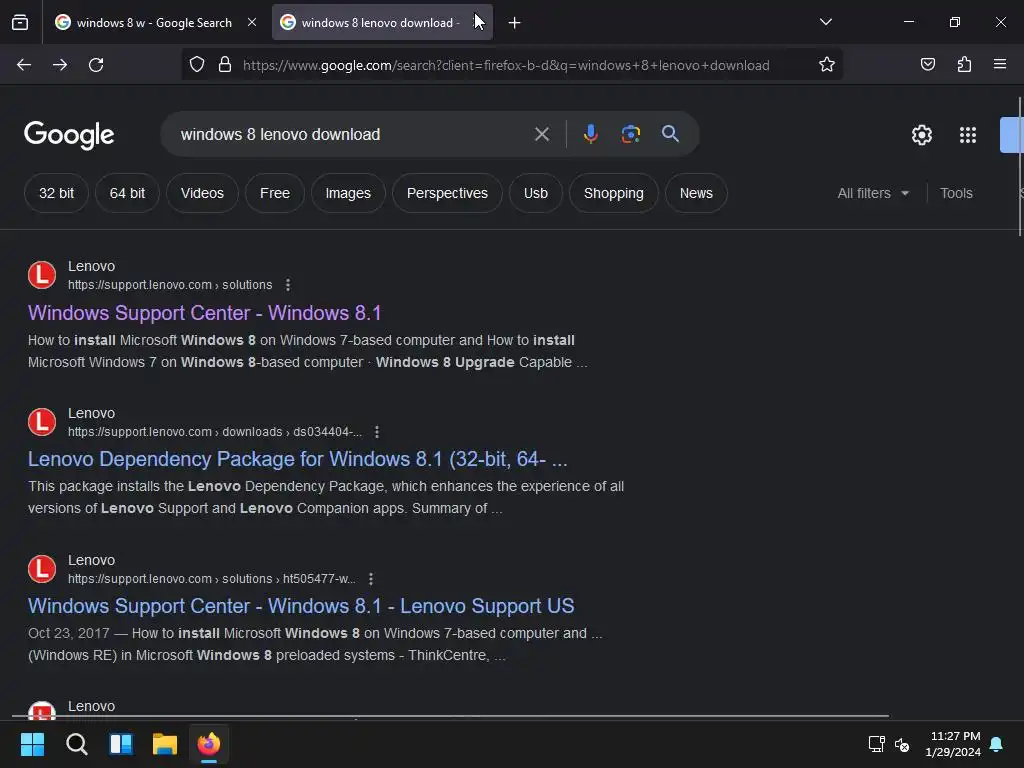The height and width of the screenshot is (768, 1024).
Task: Open 'Windows 8.1 - Lenovo Support US' link
Action: [x=301, y=606]
